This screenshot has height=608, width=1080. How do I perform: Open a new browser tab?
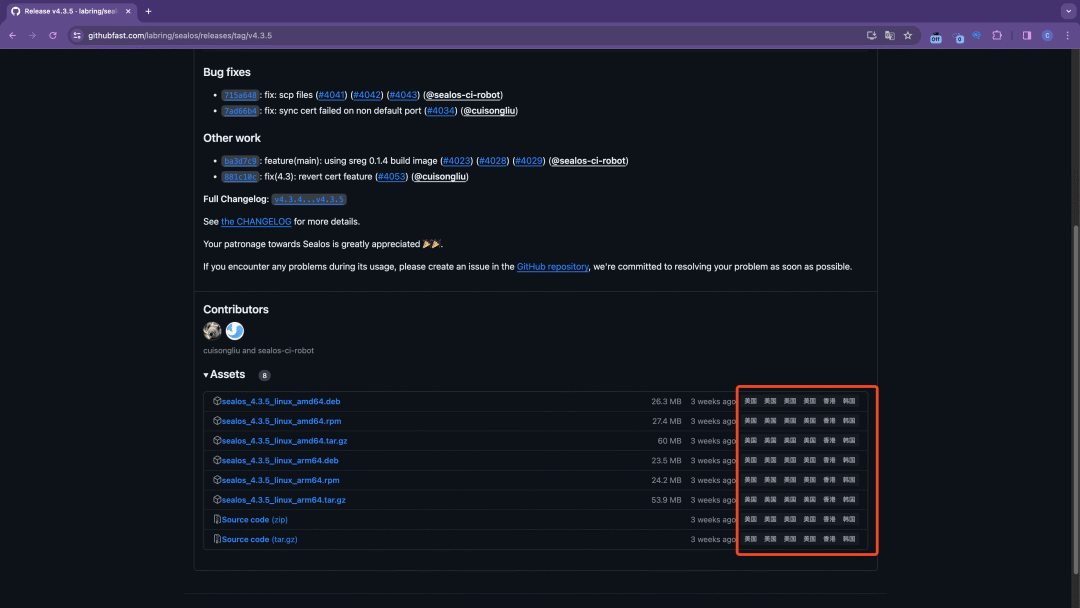[148, 11]
